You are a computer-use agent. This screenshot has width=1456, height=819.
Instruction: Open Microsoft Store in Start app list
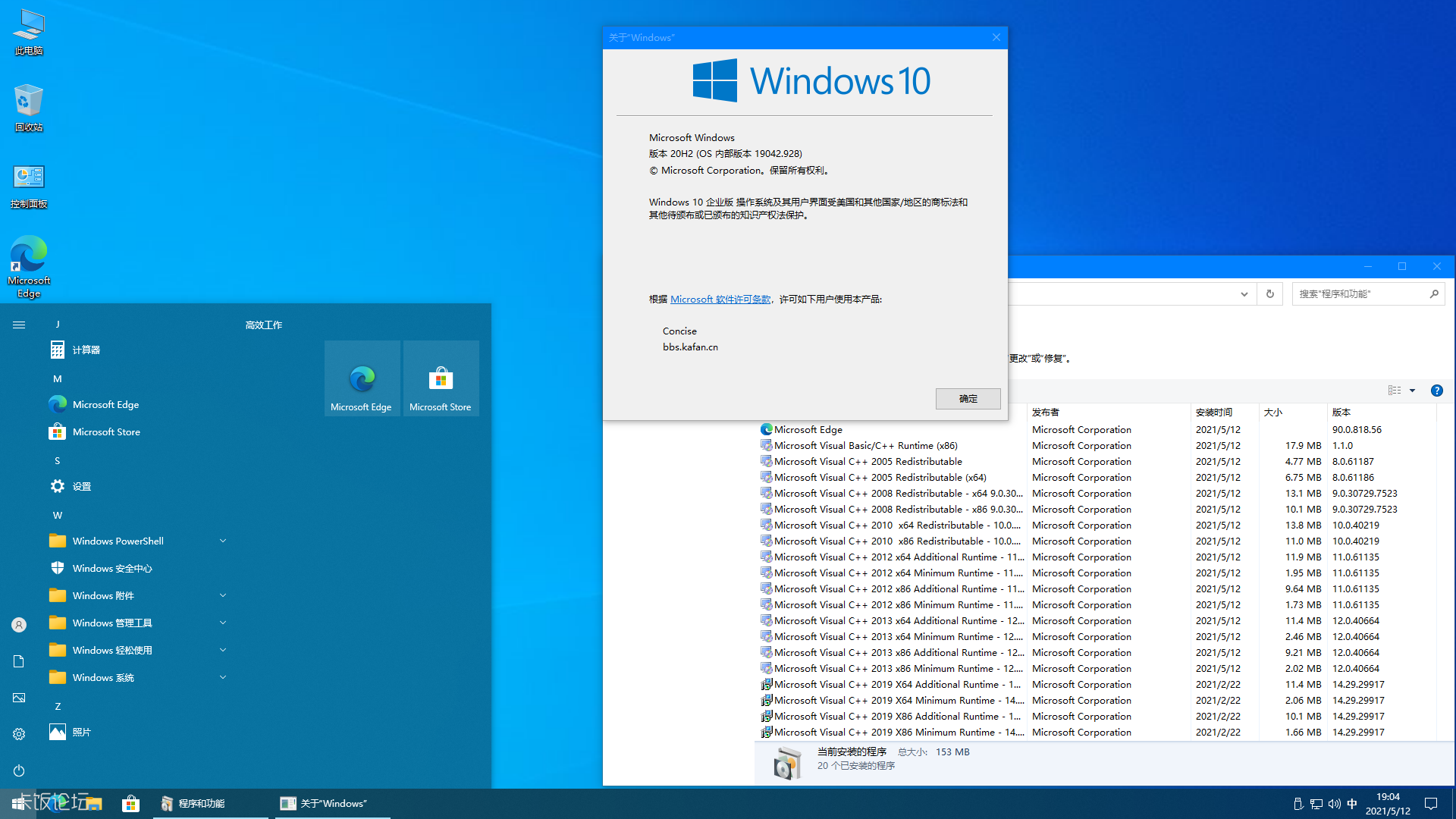point(136,431)
